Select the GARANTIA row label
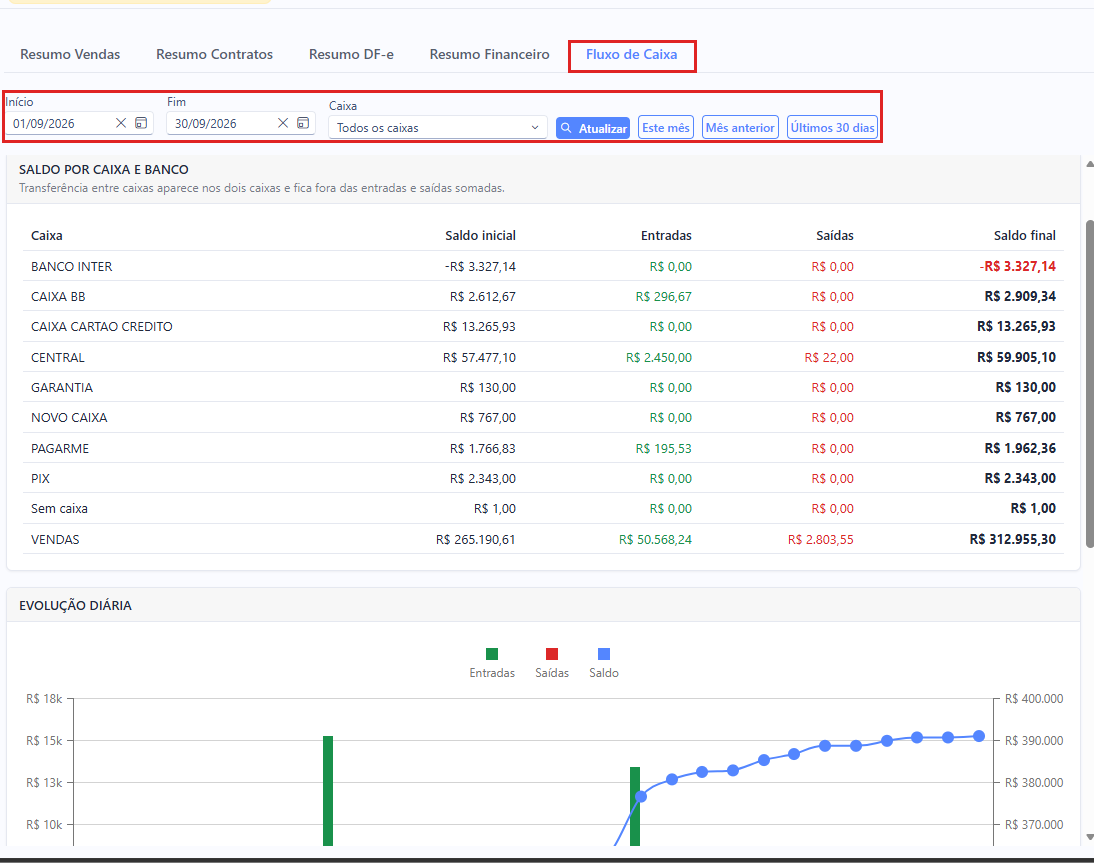This screenshot has width=1094, height=863. click(x=62, y=387)
